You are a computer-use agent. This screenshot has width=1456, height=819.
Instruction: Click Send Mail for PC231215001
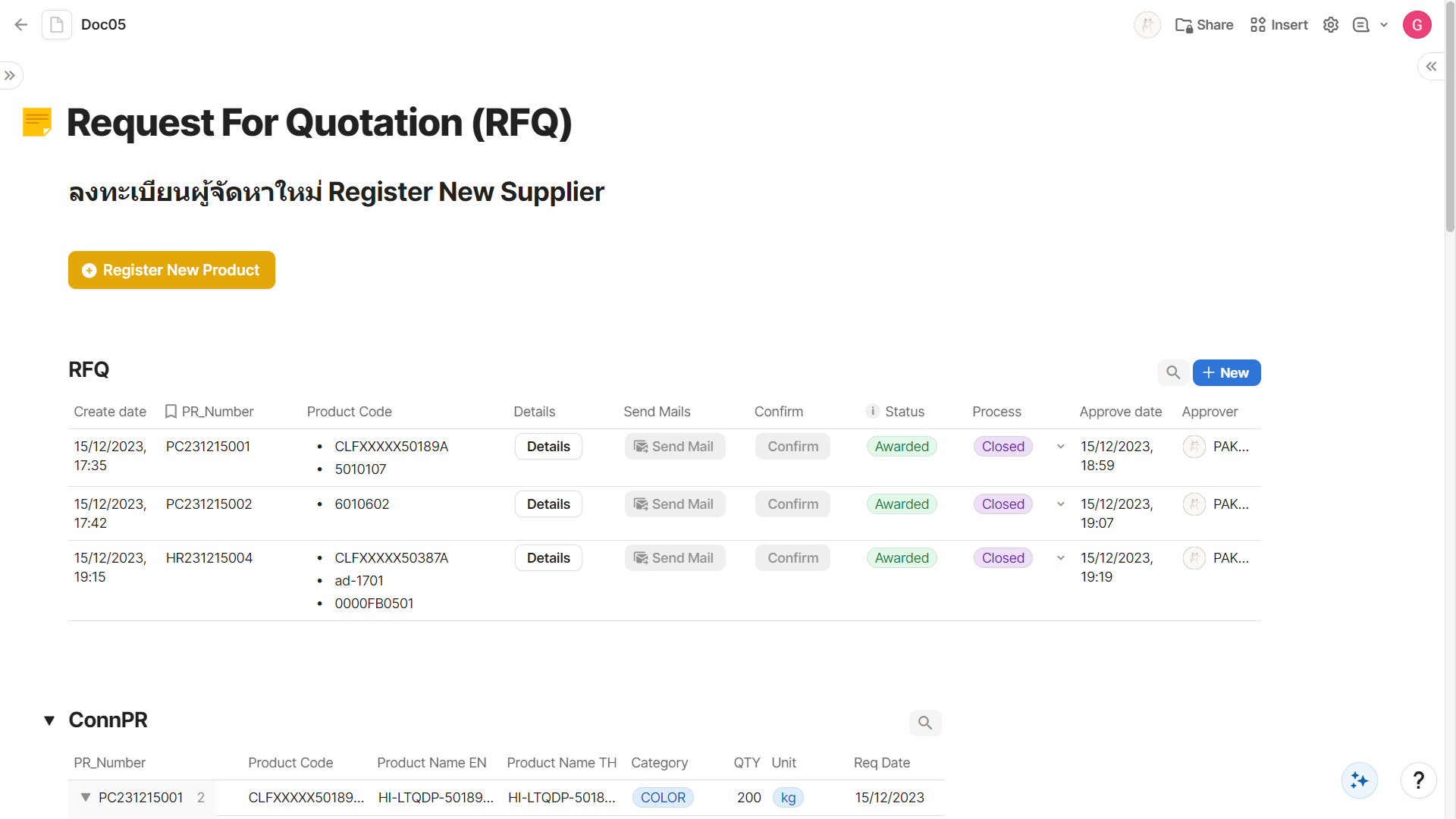[675, 447]
